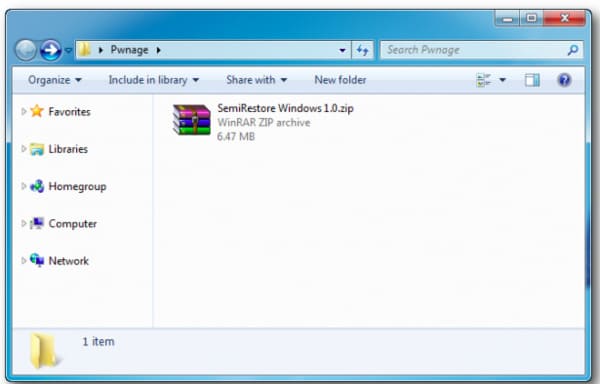The height and width of the screenshot is (384, 600).
Task: Click the Network globe icon
Action: (37, 260)
